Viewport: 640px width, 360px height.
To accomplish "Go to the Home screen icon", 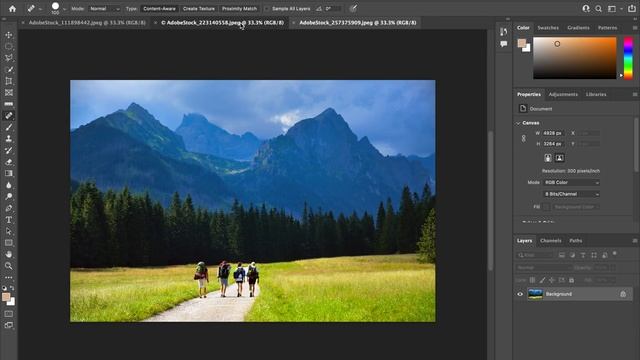I will point(12,9).
